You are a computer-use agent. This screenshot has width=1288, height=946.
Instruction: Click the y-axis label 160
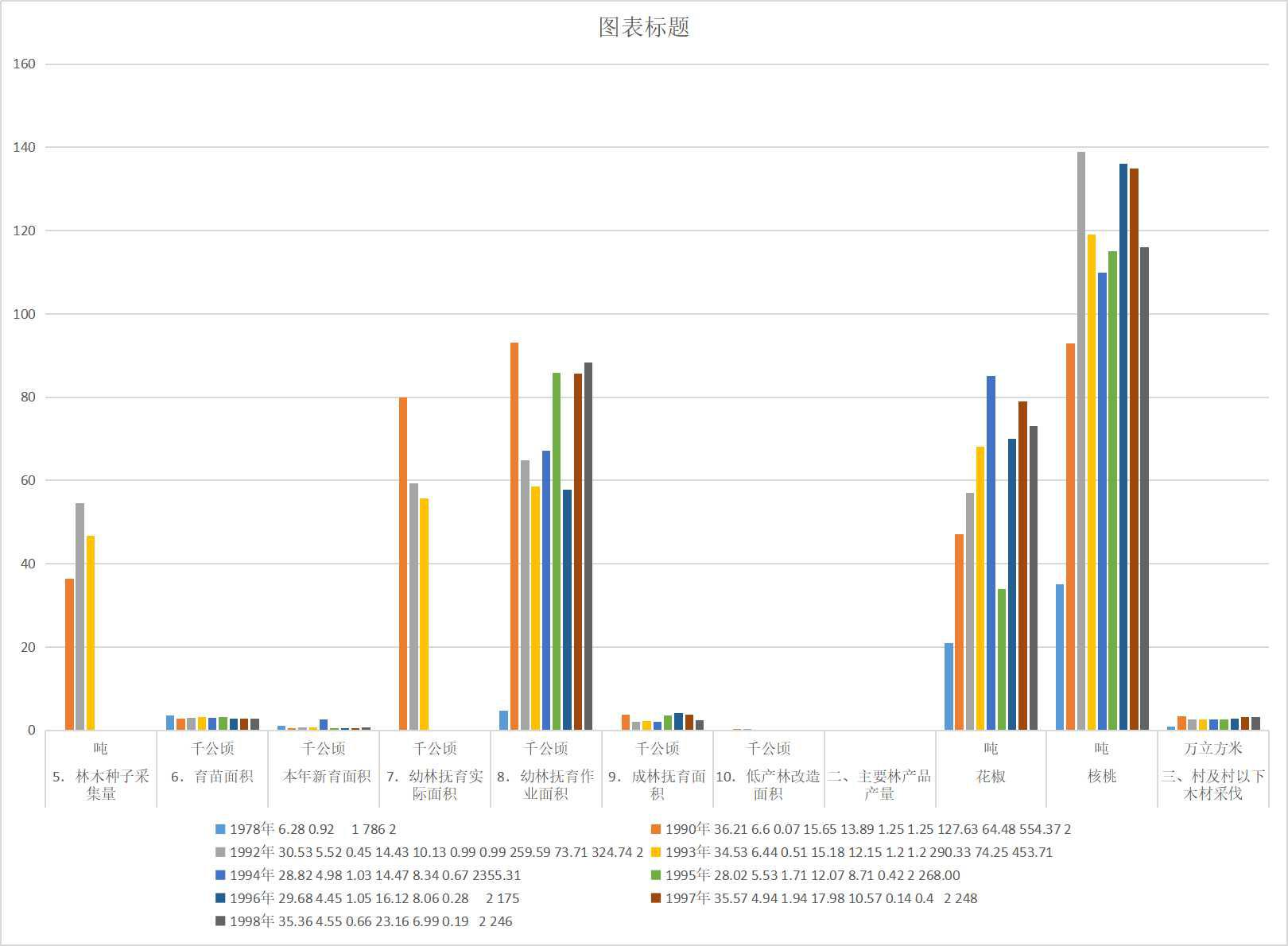[24, 64]
